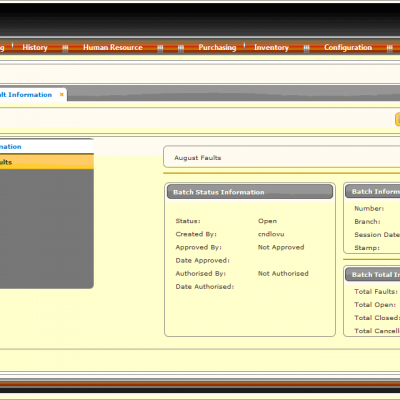Image resolution: width=400 pixels, height=400 pixels.
Task: Click the Batch Information panel header
Action: (373, 191)
